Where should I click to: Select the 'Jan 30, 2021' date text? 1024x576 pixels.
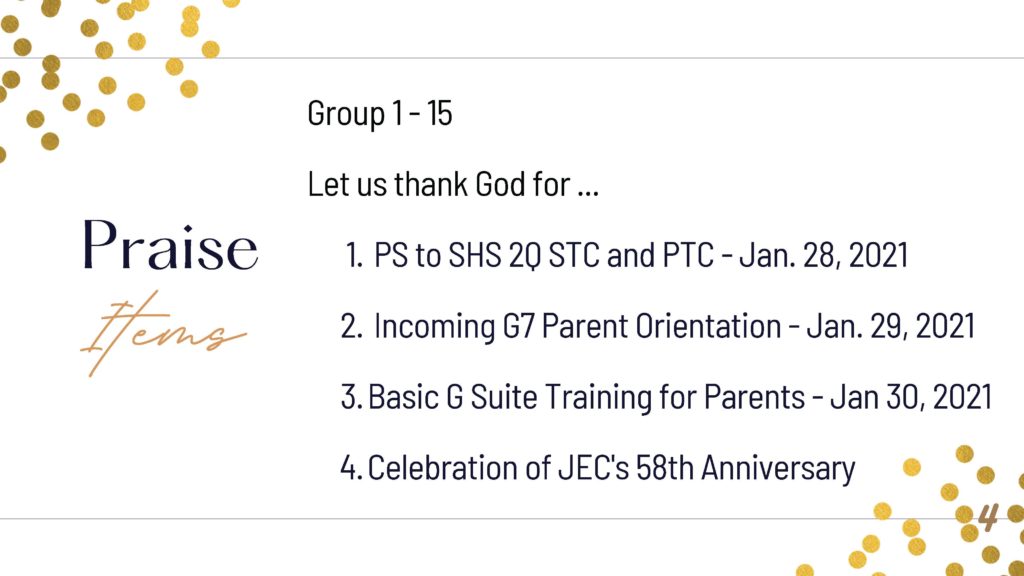point(911,397)
